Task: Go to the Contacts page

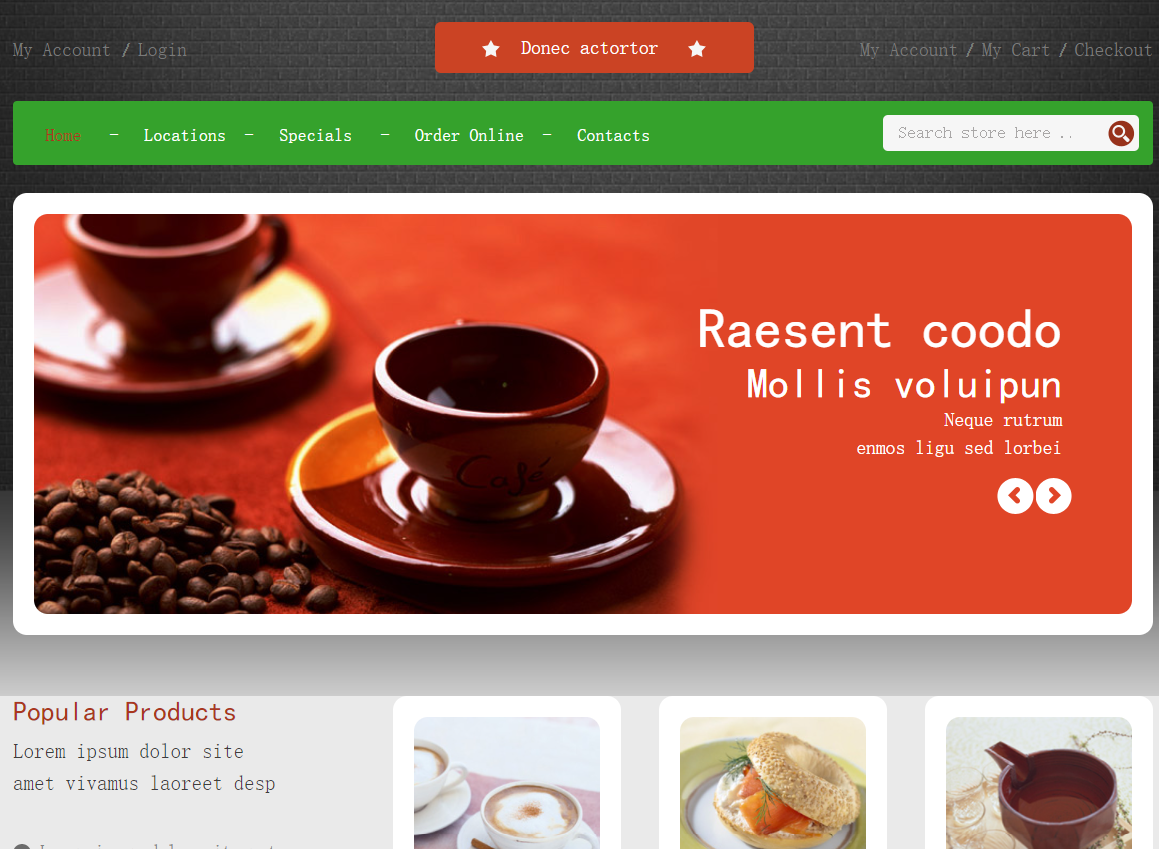Action: pos(614,135)
